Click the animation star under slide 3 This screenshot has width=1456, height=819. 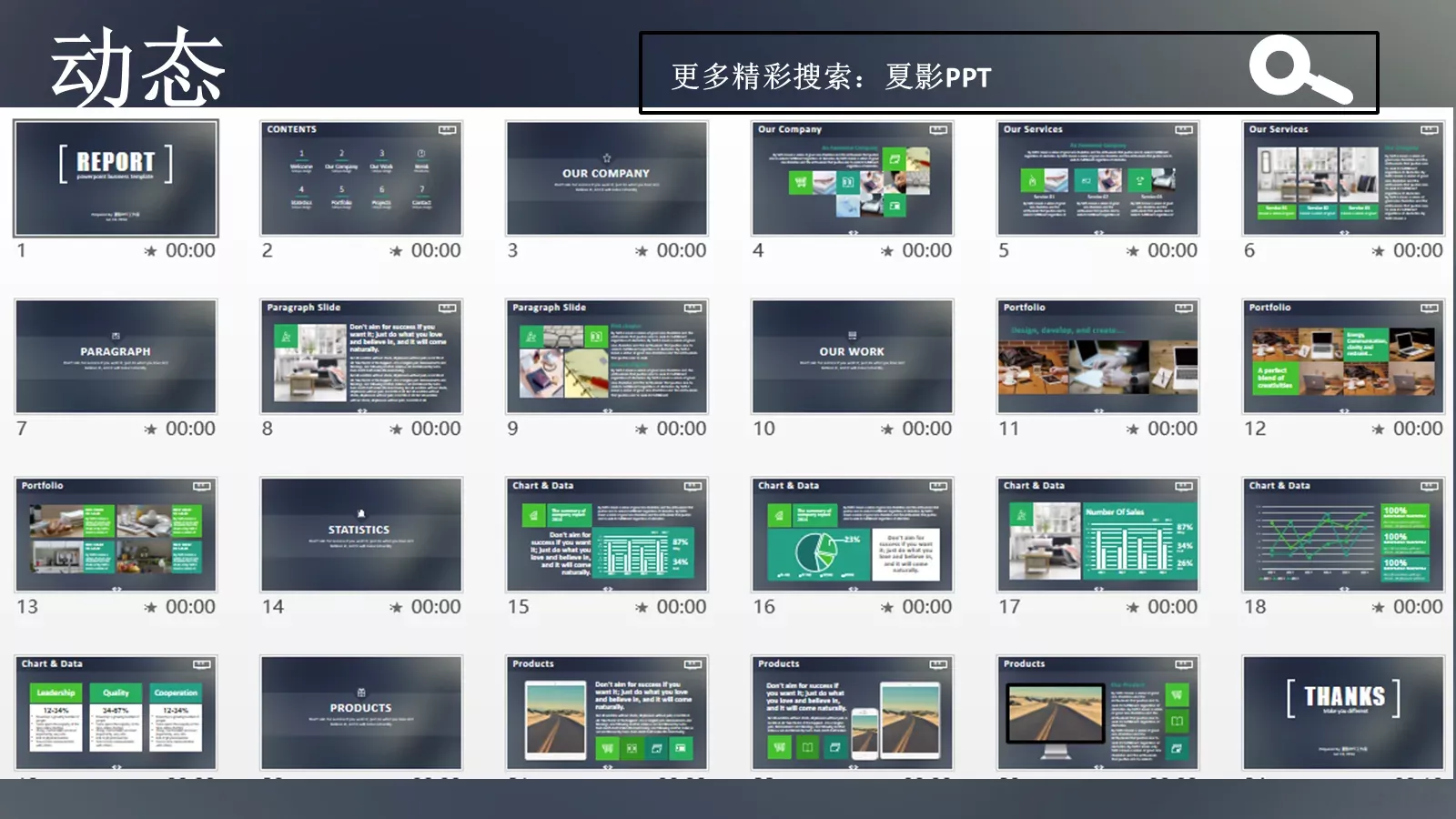642,251
